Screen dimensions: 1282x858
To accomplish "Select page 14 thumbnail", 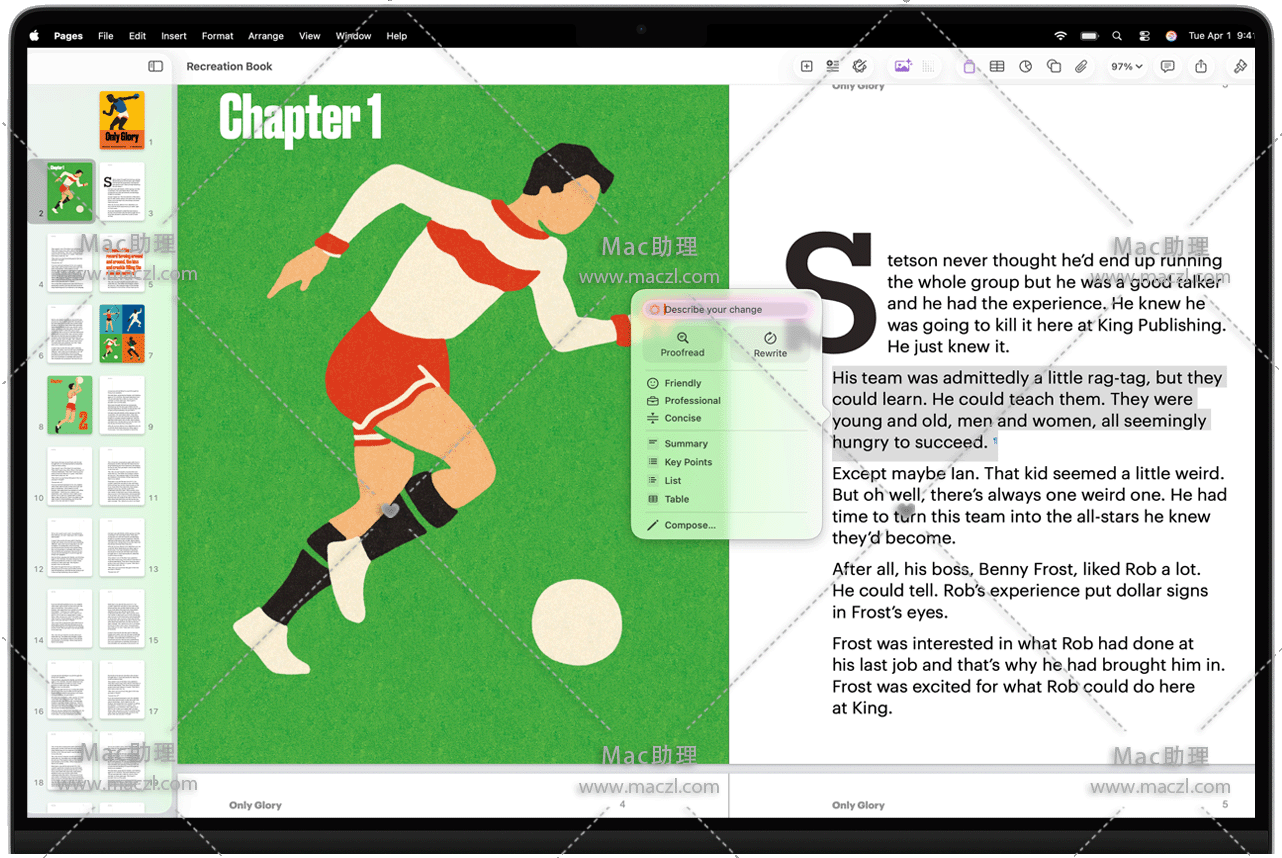I will tap(70, 618).
